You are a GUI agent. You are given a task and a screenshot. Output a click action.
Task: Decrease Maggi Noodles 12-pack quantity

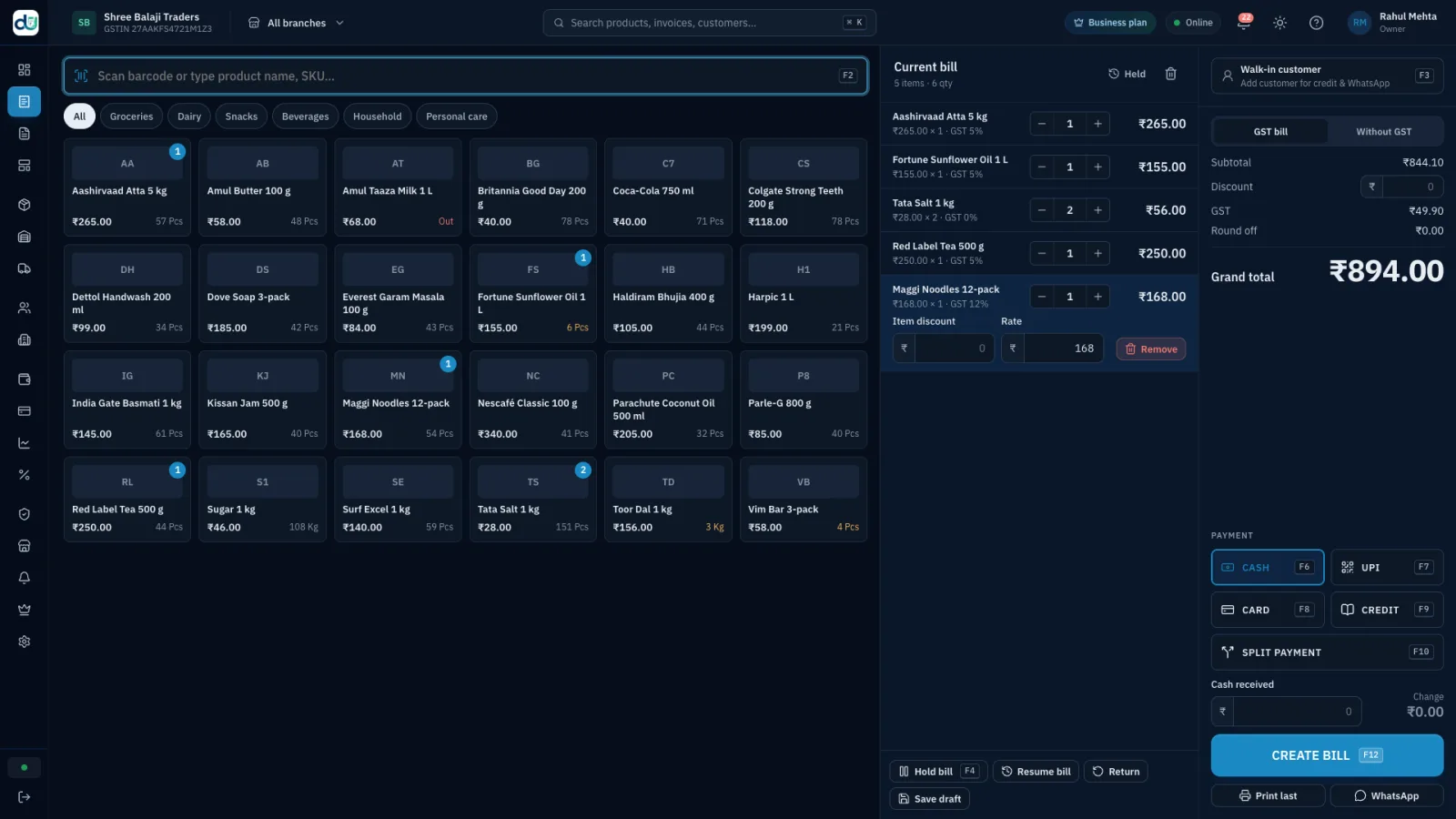[x=1042, y=297]
